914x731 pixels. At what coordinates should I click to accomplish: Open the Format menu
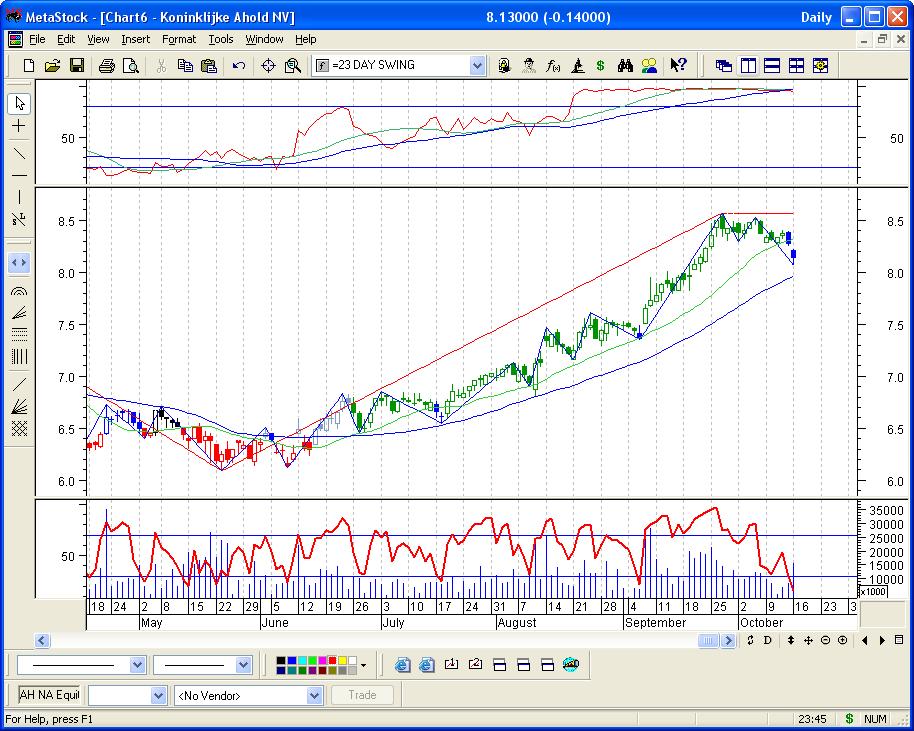pyautogui.click(x=179, y=39)
